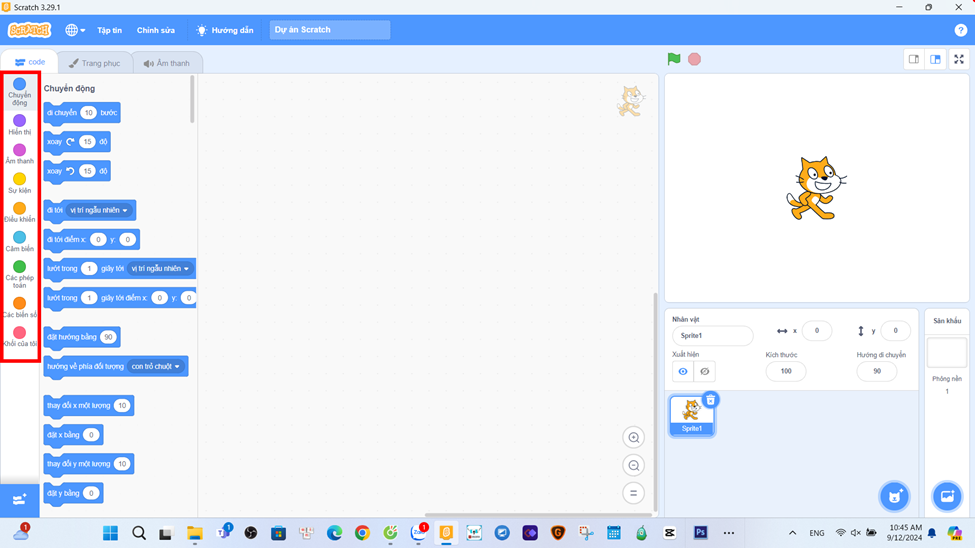Open Windows Start menu

click(x=110, y=533)
